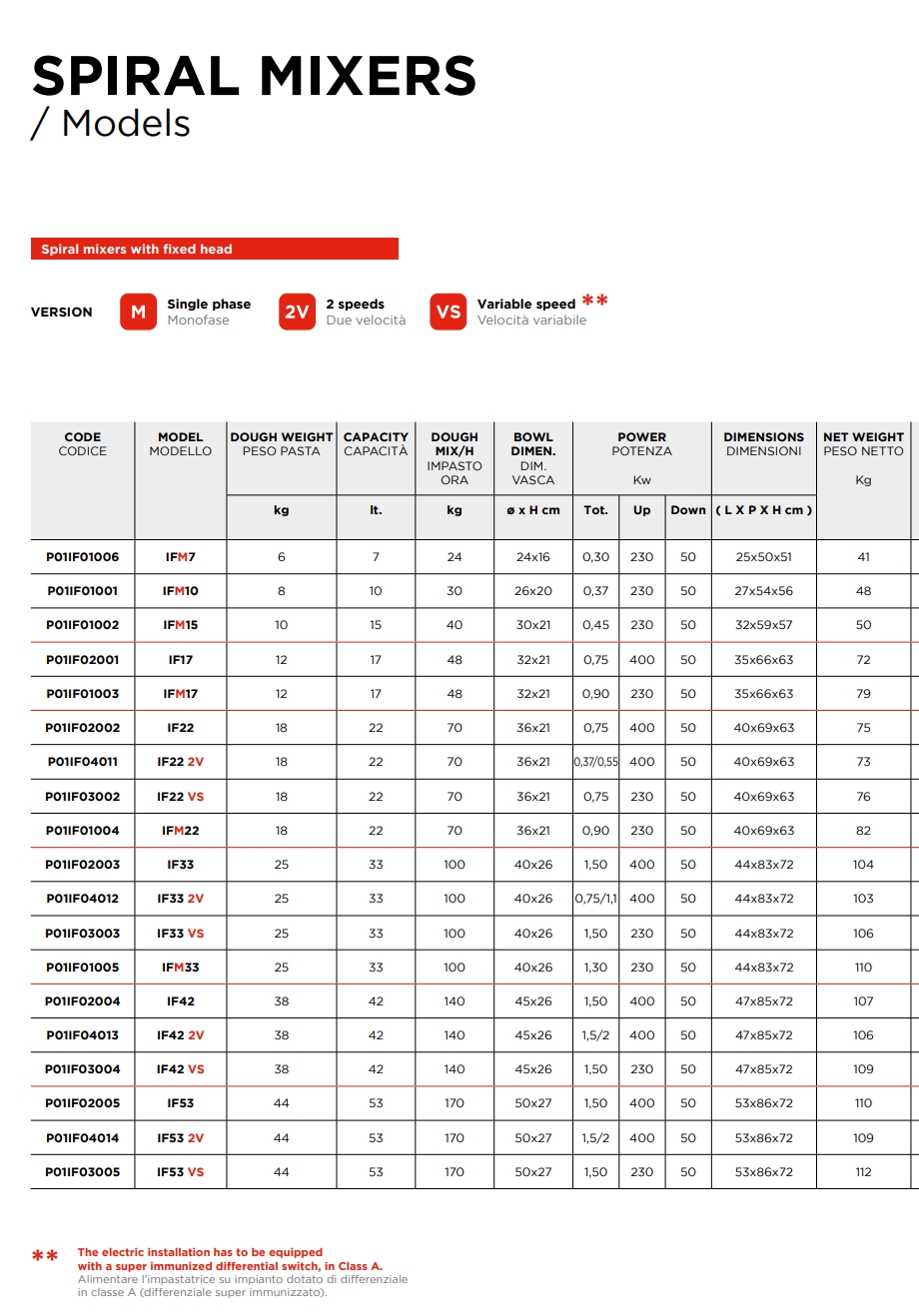Click the 0,37/0,55 total power value
This screenshot has height=1316, width=919.
tap(596, 762)
